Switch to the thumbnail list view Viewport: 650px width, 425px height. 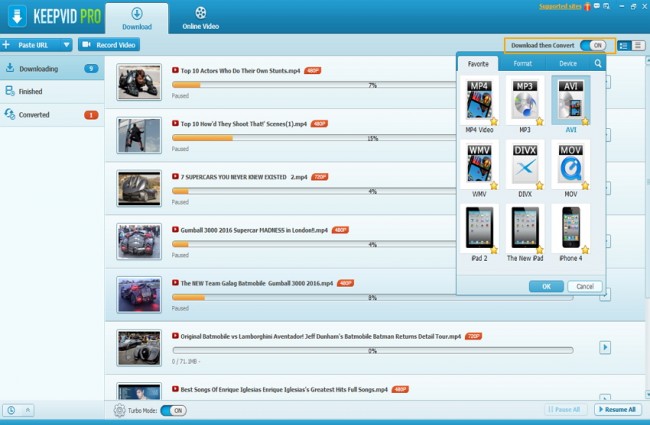[625, 45]
